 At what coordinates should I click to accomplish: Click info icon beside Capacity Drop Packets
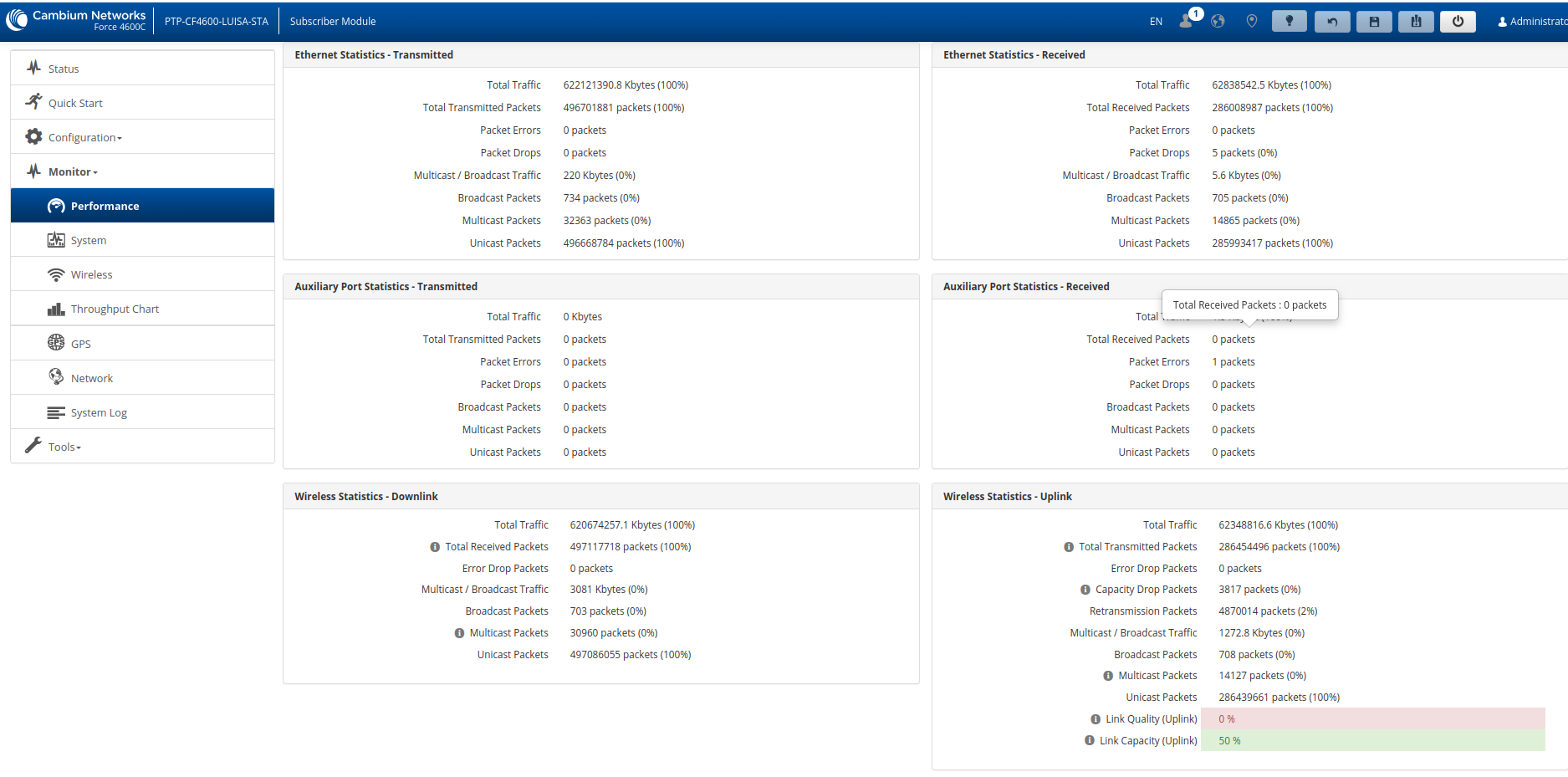coord(1085,590)
